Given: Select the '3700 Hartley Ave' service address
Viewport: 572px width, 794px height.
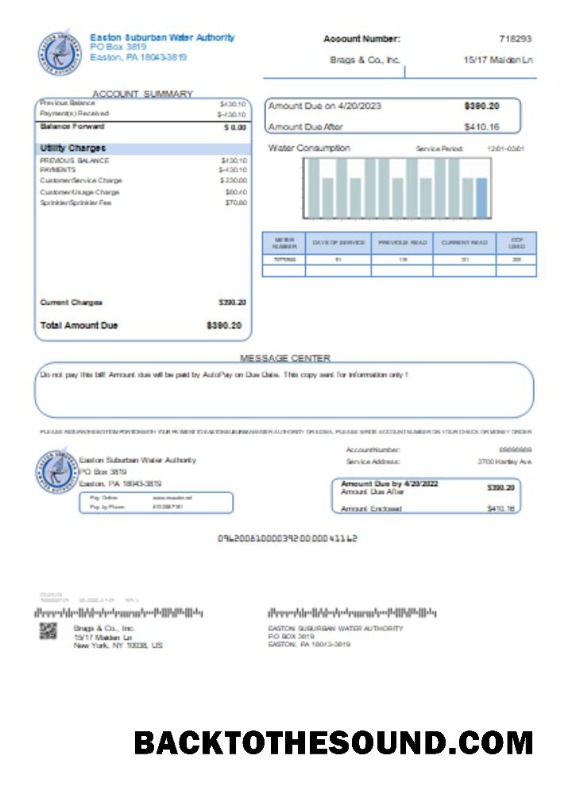Looking at the screenshot, I should click(x=505, y=462).
